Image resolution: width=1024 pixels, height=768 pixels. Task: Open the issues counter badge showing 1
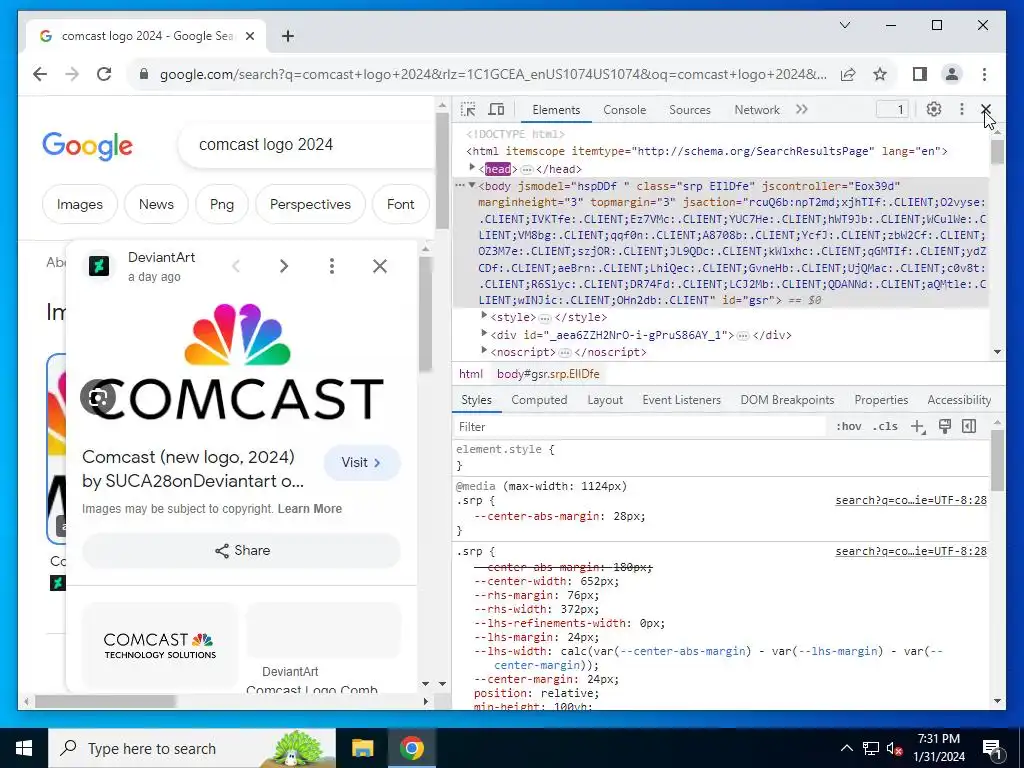pos(893,110)
